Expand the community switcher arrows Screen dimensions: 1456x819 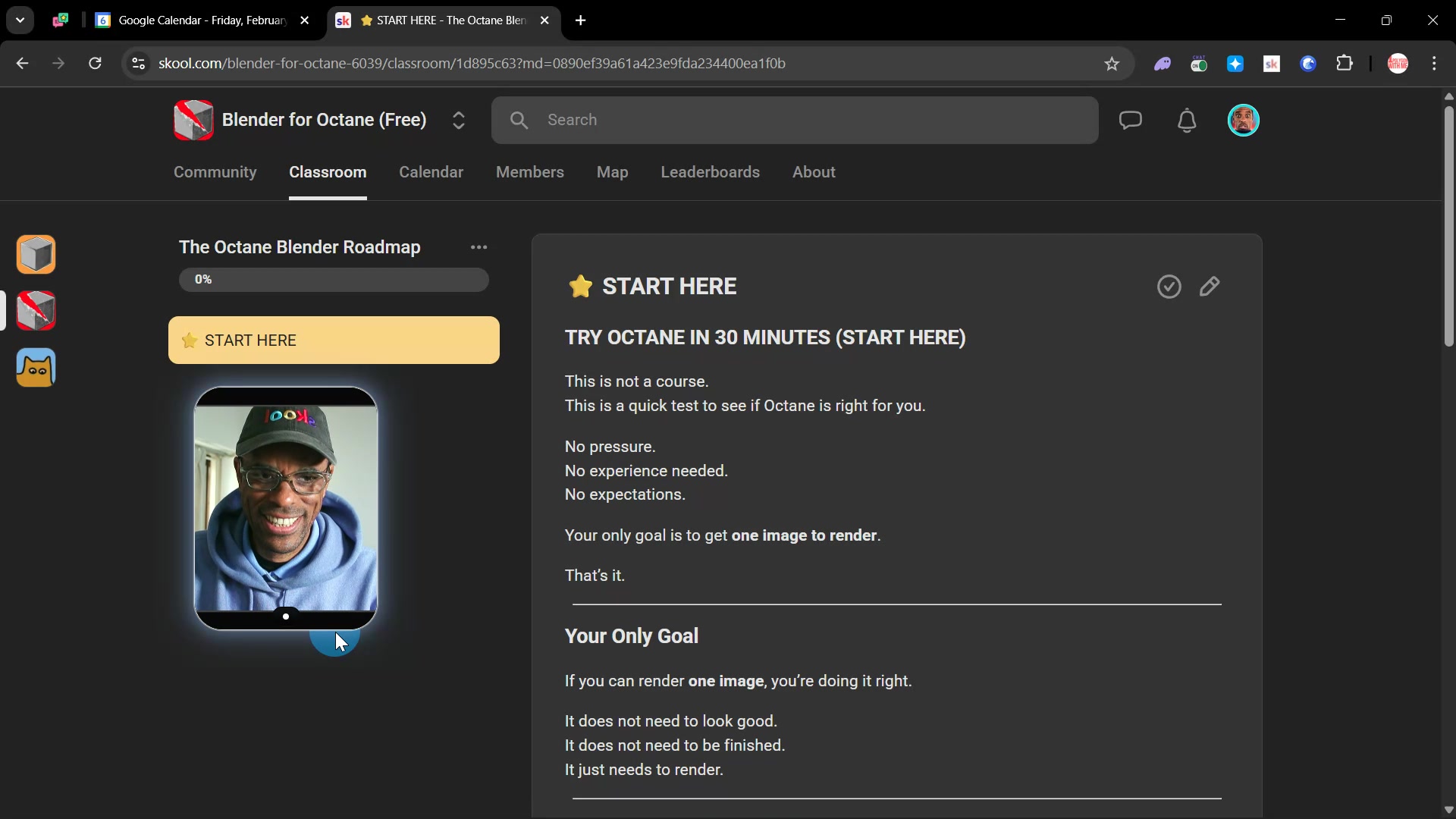(458, 120)
